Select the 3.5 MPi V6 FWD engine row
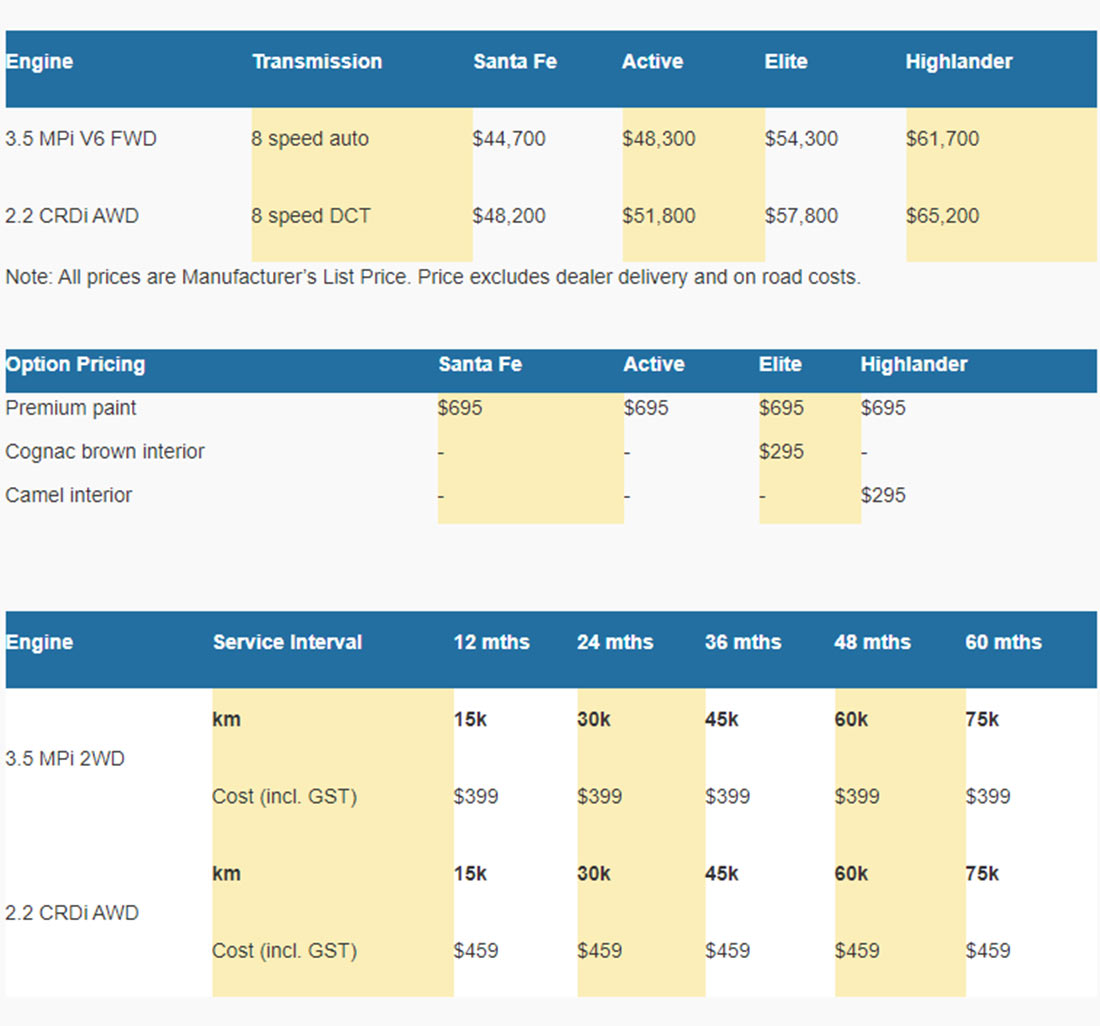This screenshot has height=1026, width=1100. (81, 139)
